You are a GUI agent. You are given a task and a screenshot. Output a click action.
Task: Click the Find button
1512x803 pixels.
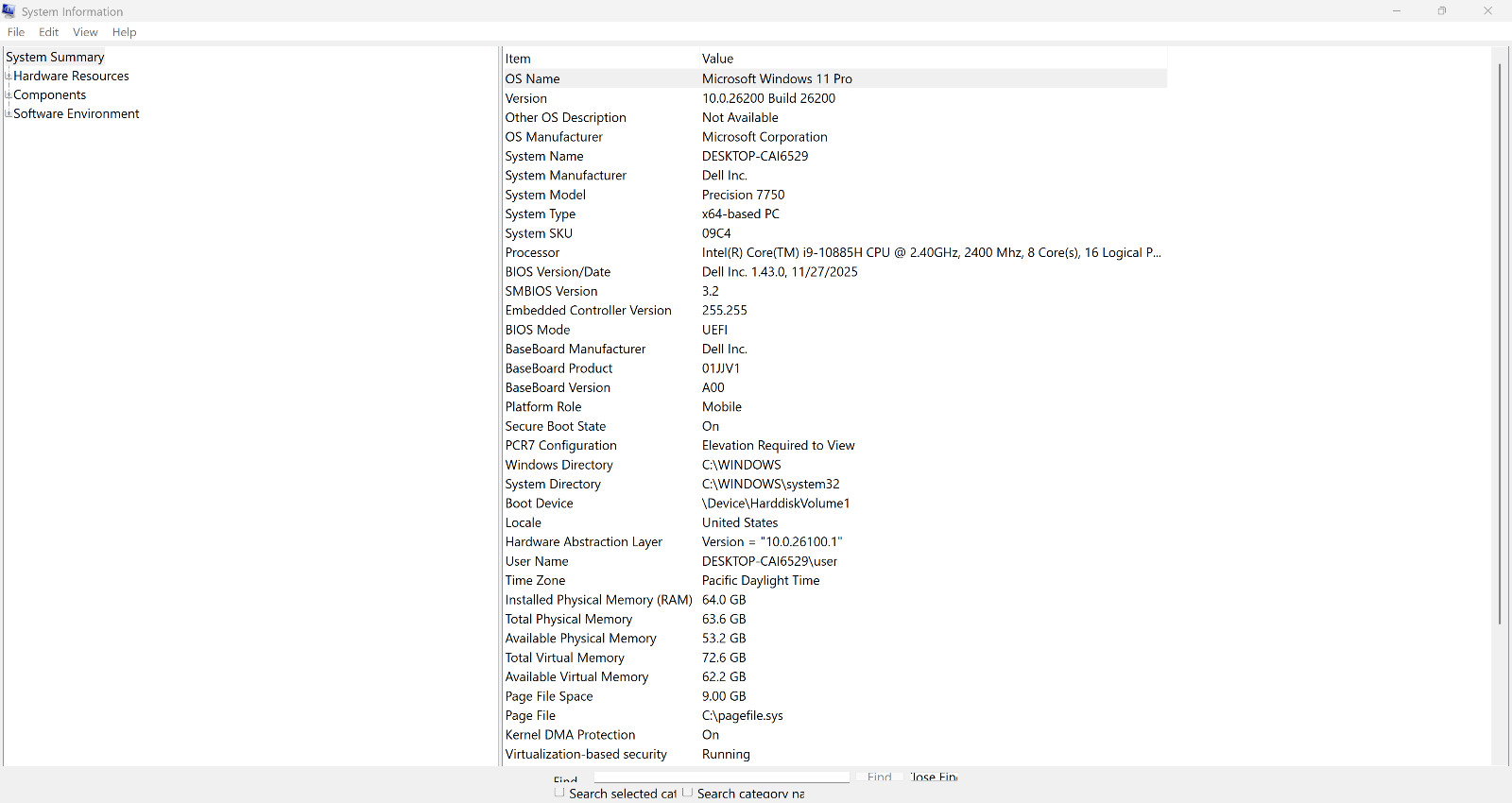click(880, 777)
